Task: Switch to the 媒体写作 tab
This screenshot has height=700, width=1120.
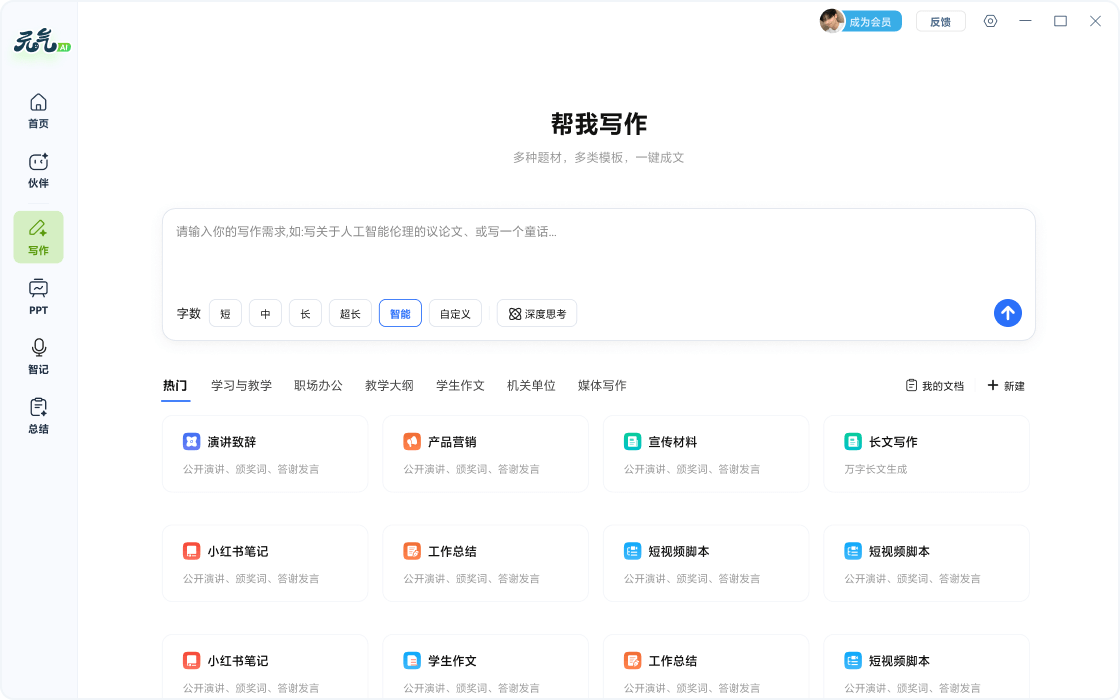Action: (602, 385)
